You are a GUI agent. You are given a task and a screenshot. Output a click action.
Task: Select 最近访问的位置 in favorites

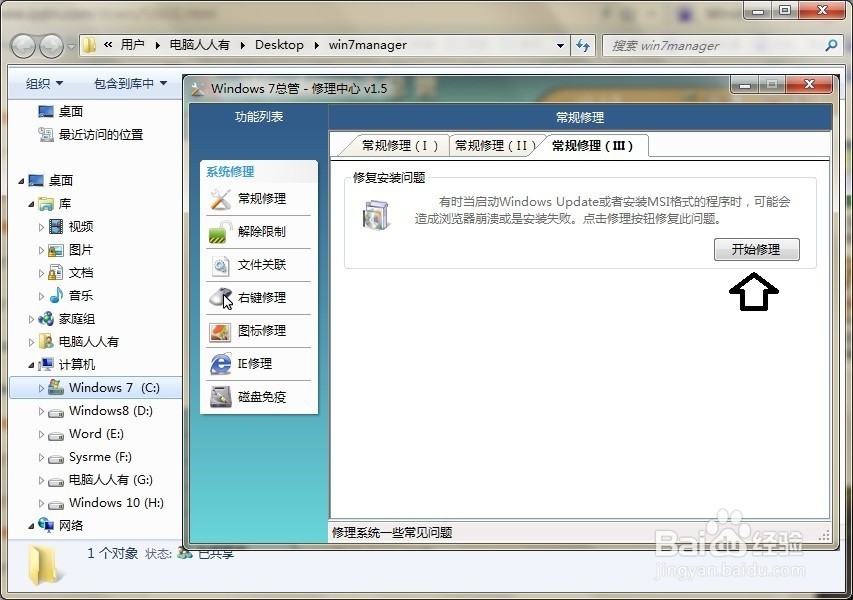[x=90, y=134]
